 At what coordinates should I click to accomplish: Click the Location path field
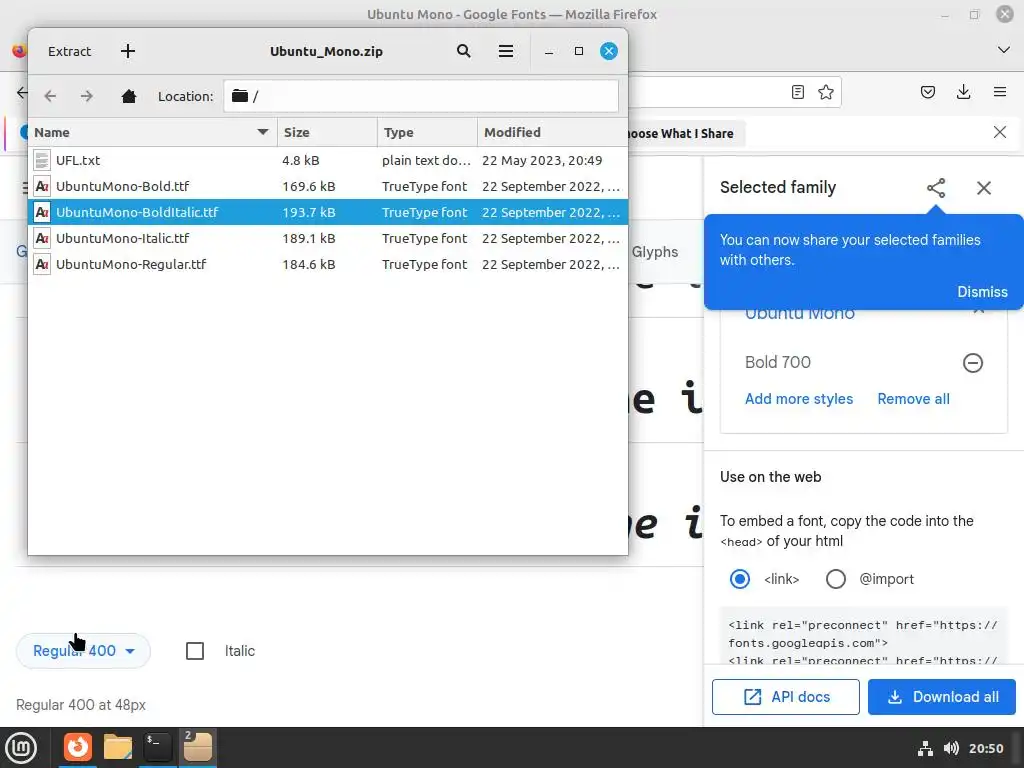[x=421, y=96]
